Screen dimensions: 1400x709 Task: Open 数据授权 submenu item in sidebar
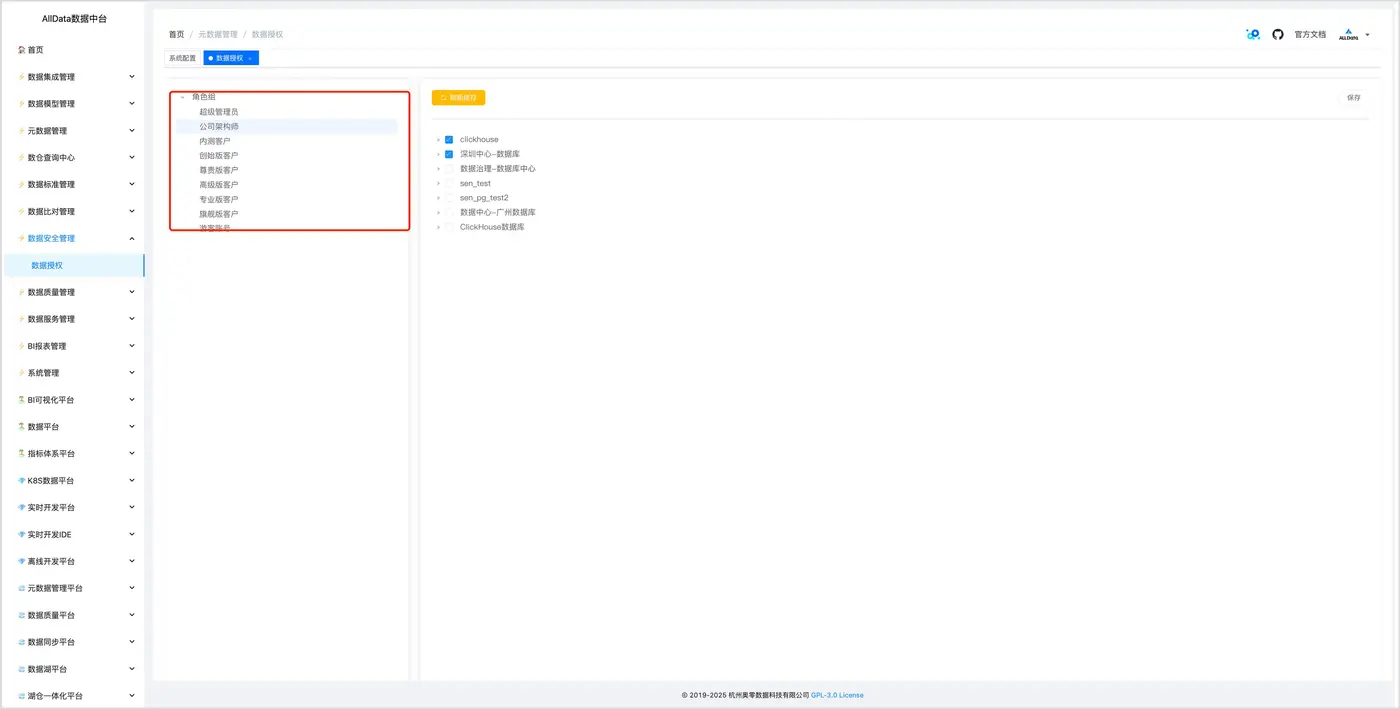click(x=72, y=266)
